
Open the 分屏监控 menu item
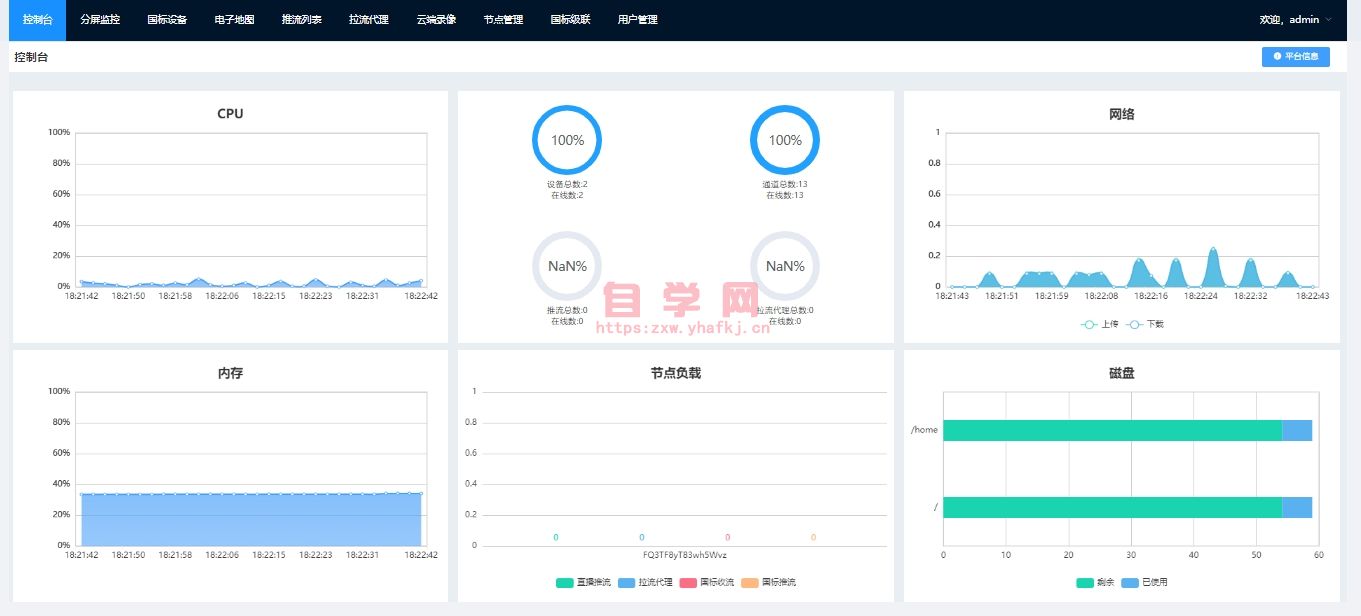coord(100,20)
